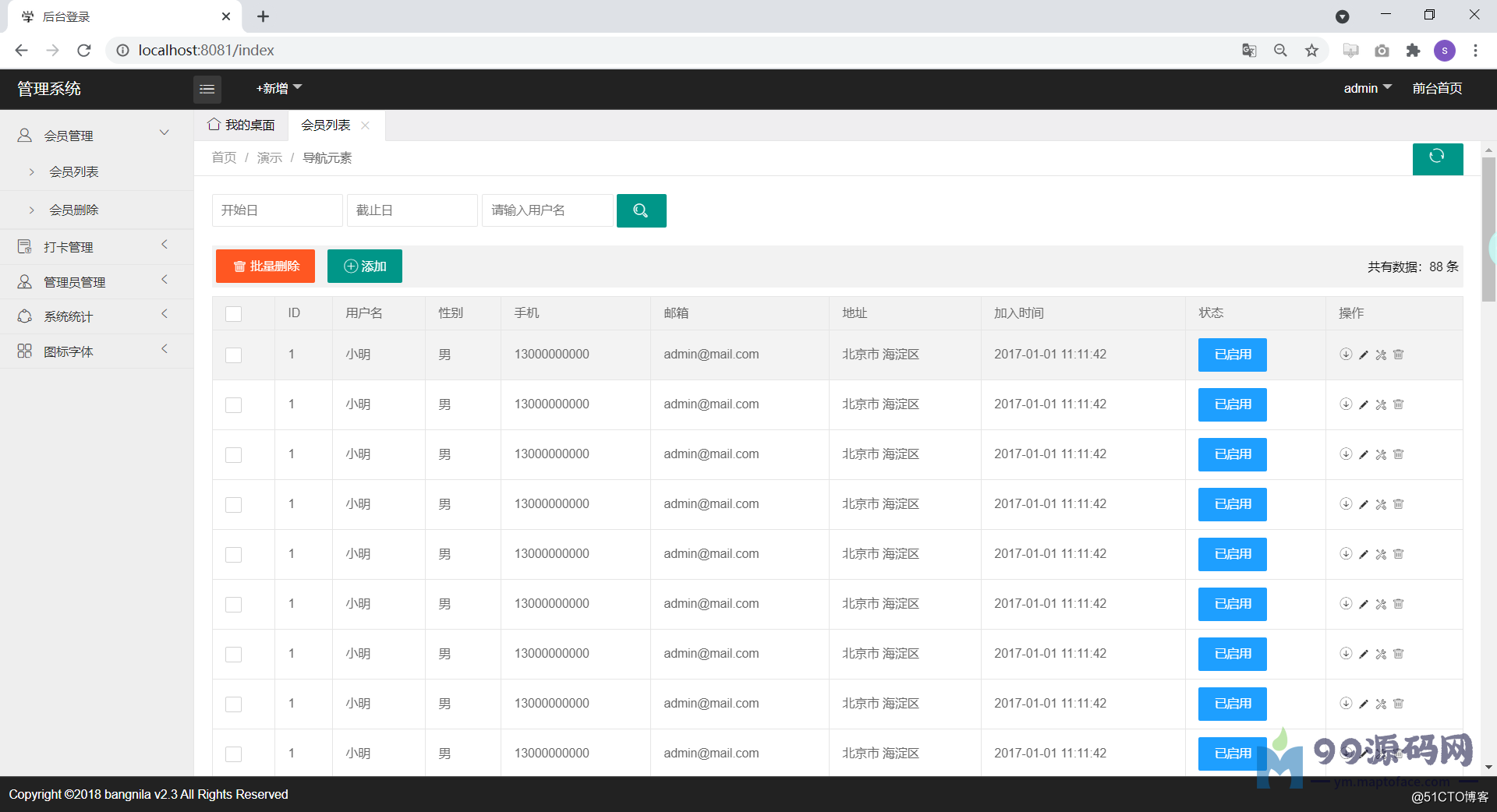This screenshot has width=1497, height=812.
Task: Click the circled down-arrow icon in the third table row
Action: (1346, 454)
